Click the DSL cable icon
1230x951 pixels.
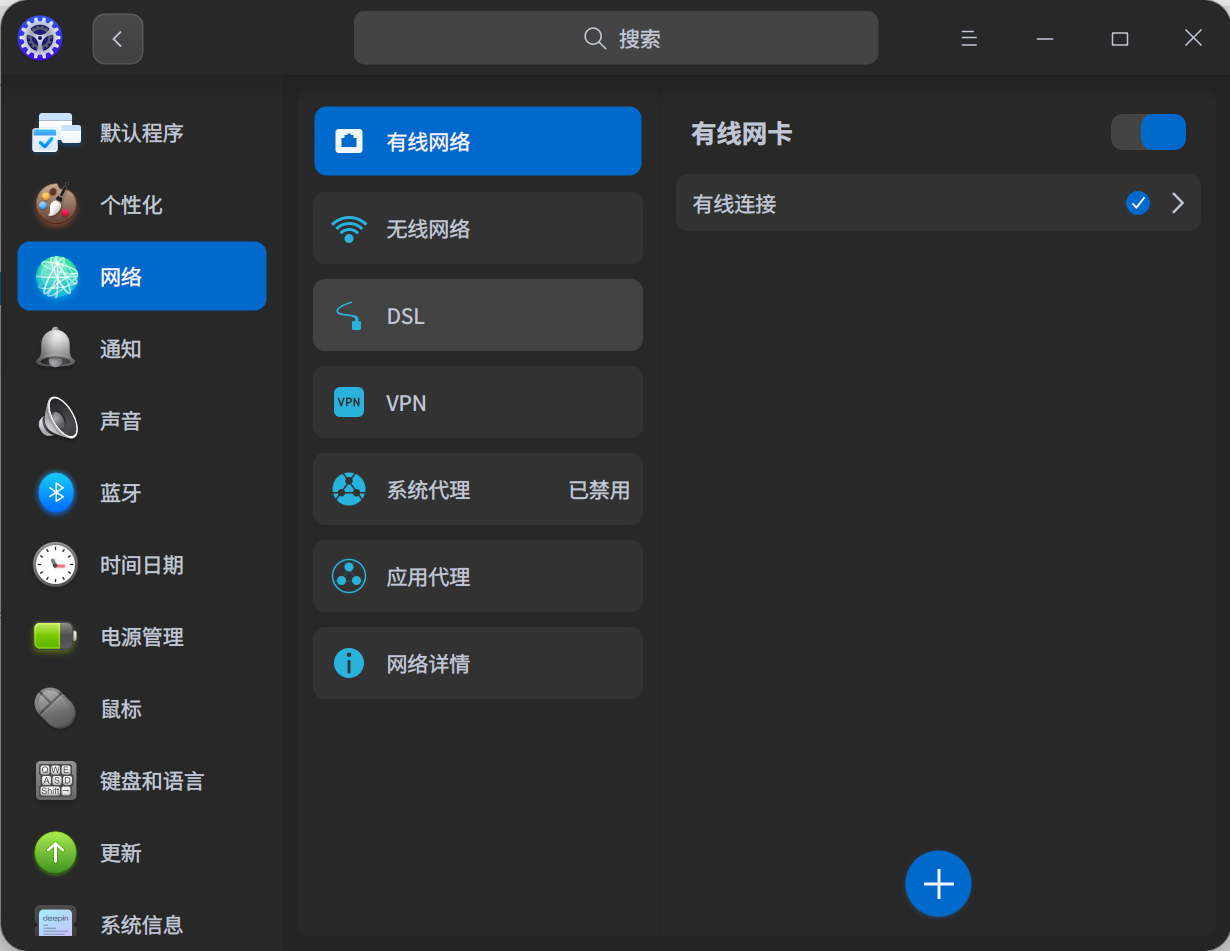tap(349, 316)
